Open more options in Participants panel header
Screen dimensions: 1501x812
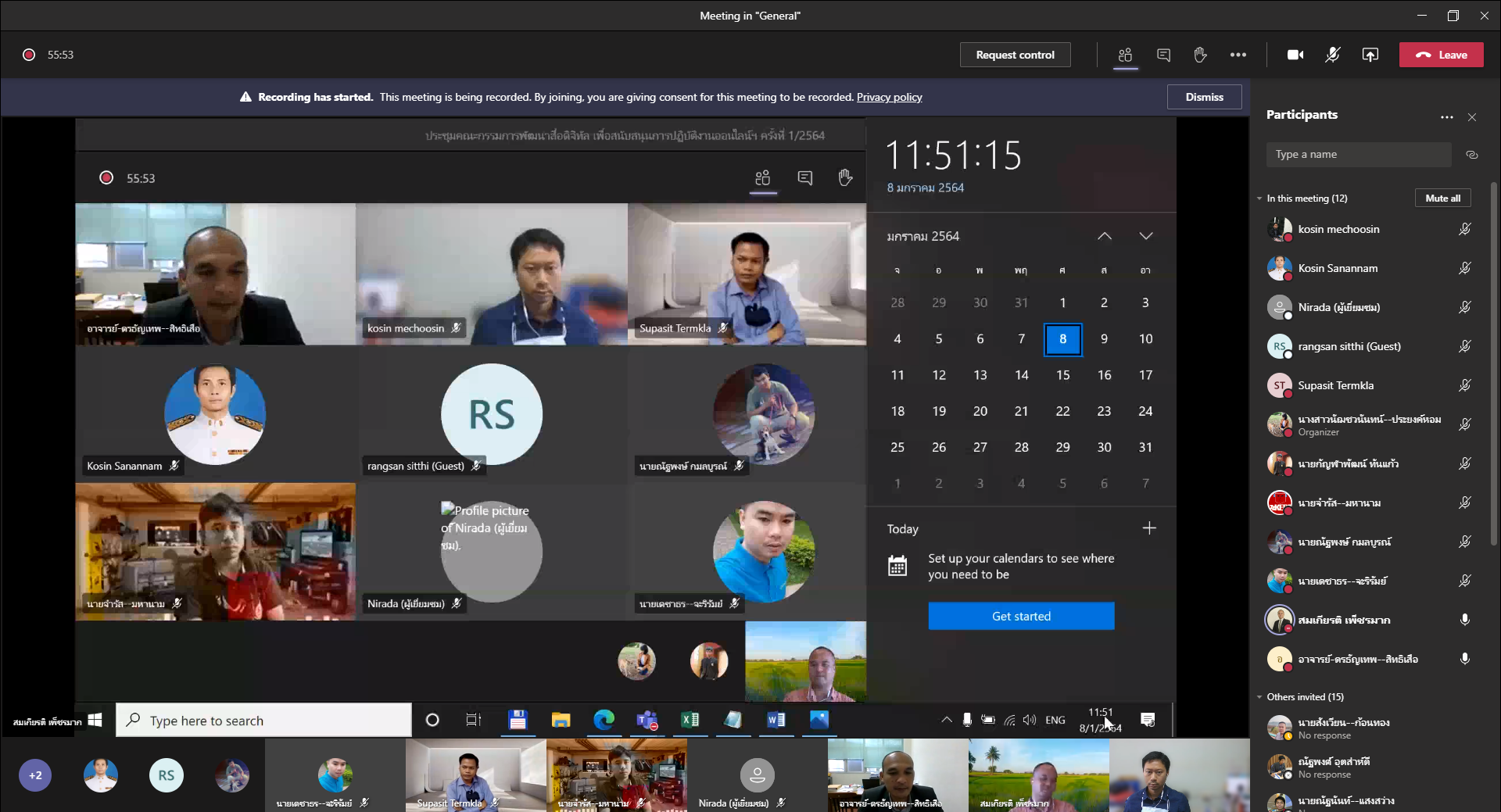(1446, 117)
